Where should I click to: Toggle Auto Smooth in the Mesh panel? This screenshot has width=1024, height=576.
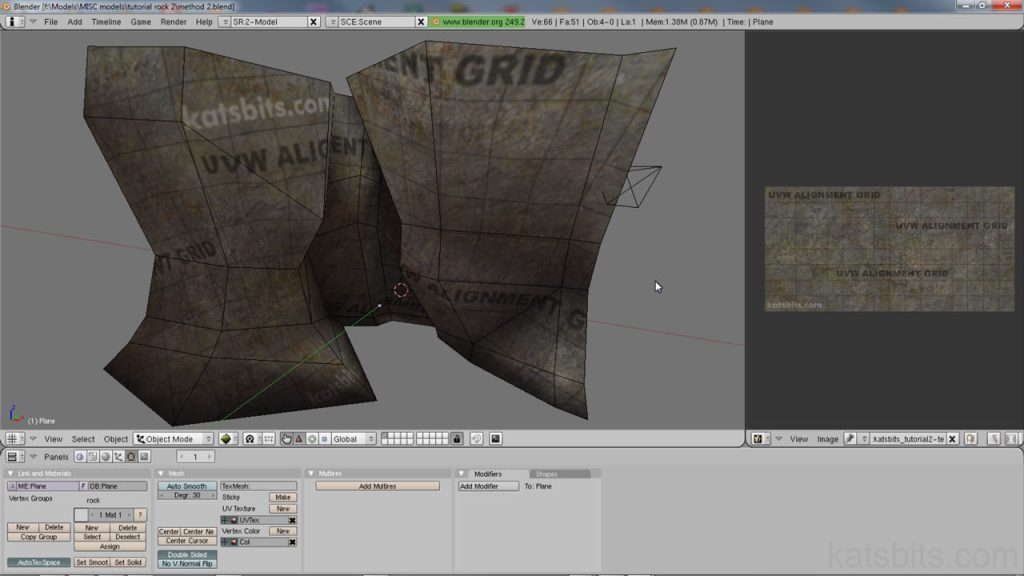click(186, 486)
